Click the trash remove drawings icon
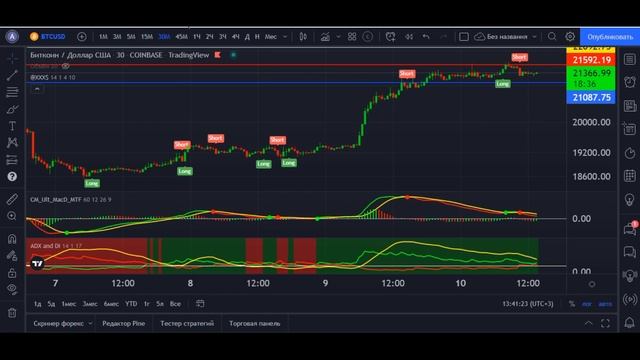Image resolution: width=640 pixels, height=360 pixels. point(12,313)
